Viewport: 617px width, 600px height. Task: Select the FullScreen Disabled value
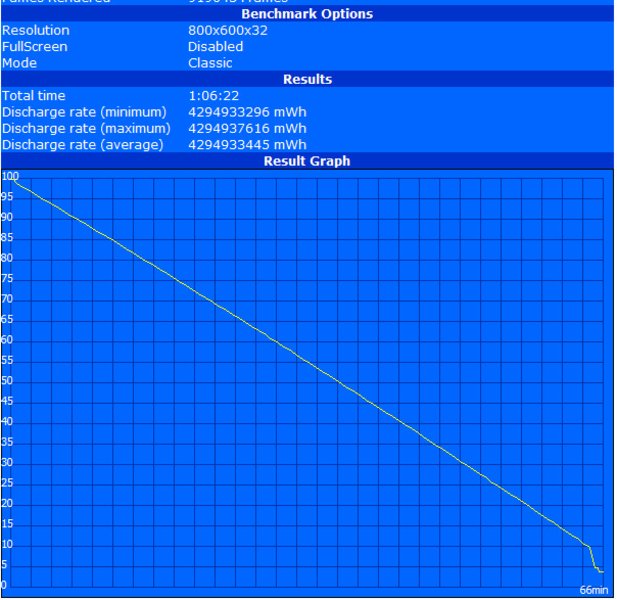[215, 47]
